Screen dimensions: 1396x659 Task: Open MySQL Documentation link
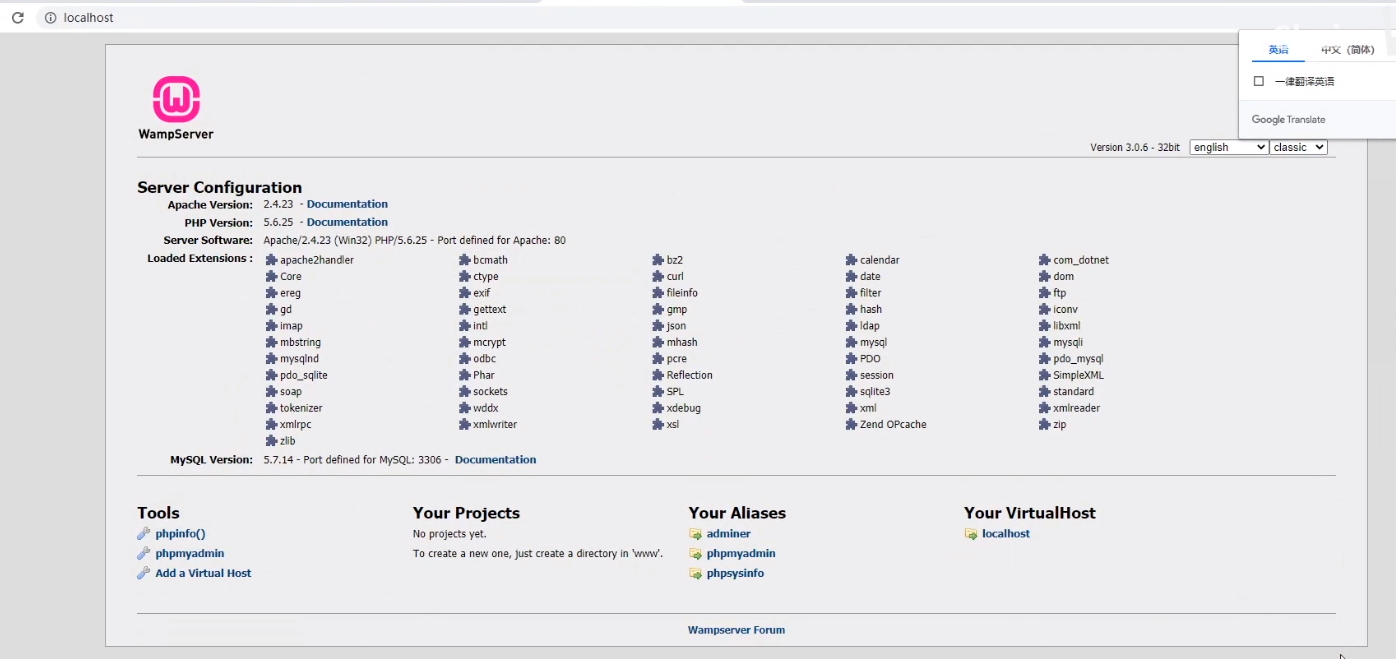coord(495,460)
